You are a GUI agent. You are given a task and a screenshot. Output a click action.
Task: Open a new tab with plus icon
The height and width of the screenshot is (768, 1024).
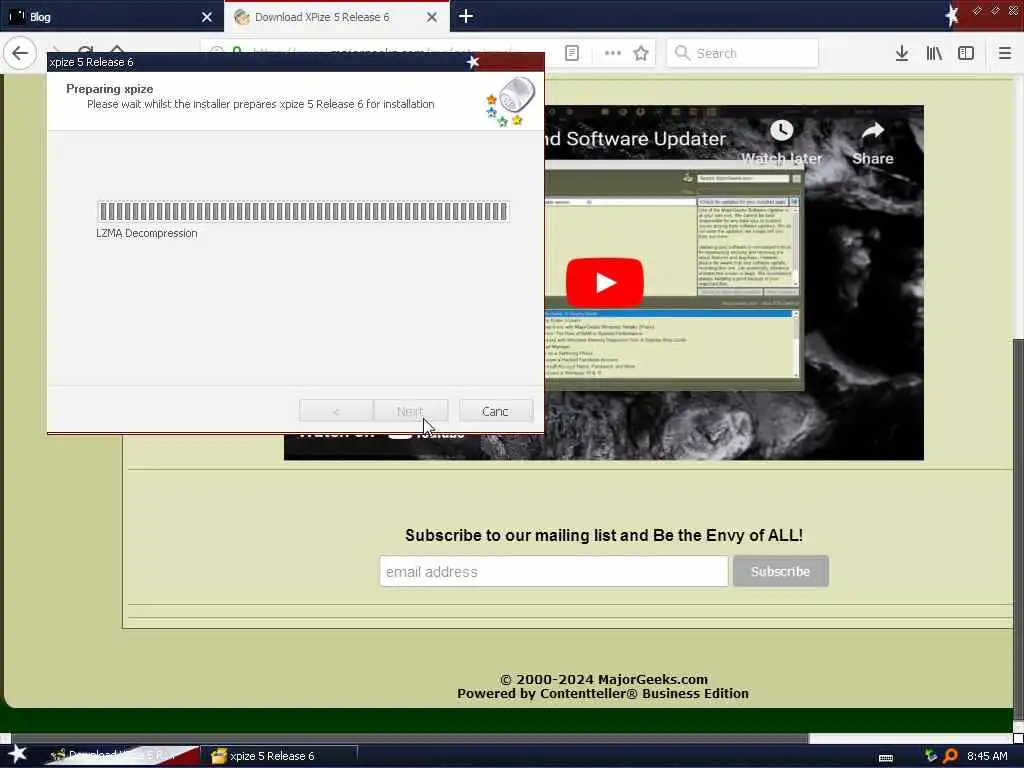pos(466,16)
